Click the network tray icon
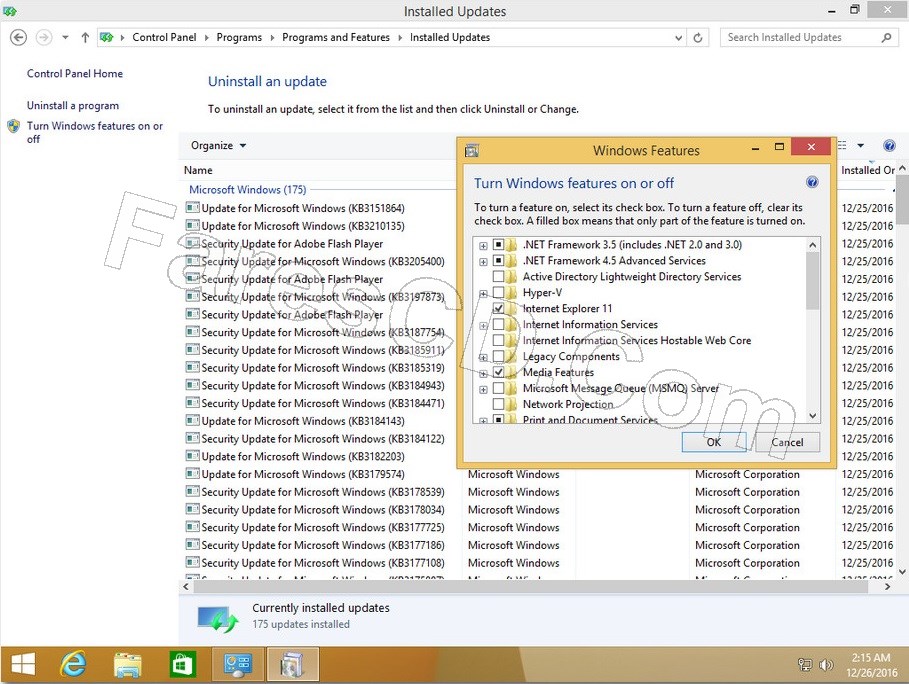This screenshot has height=684, width=909. point(805,665)
